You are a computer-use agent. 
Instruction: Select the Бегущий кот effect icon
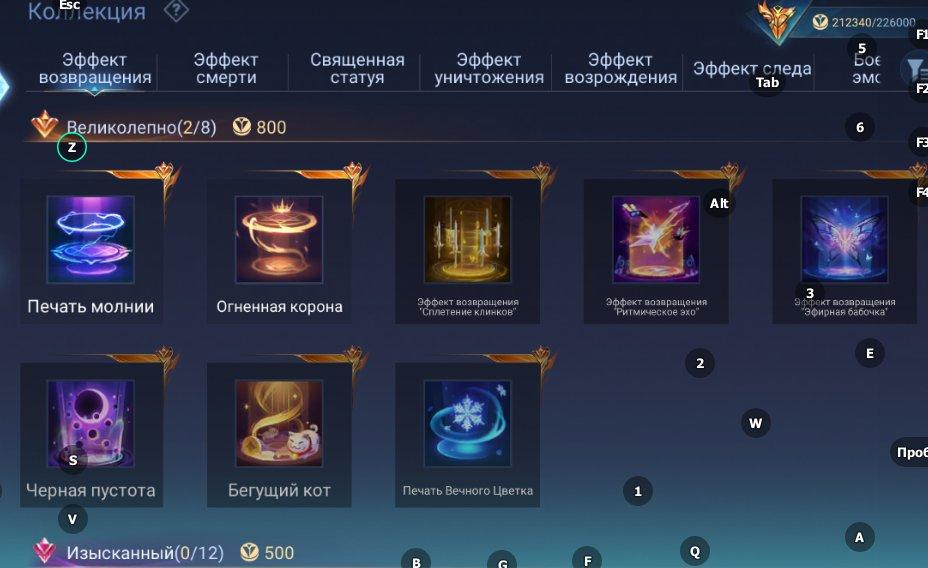coord(279,424)
